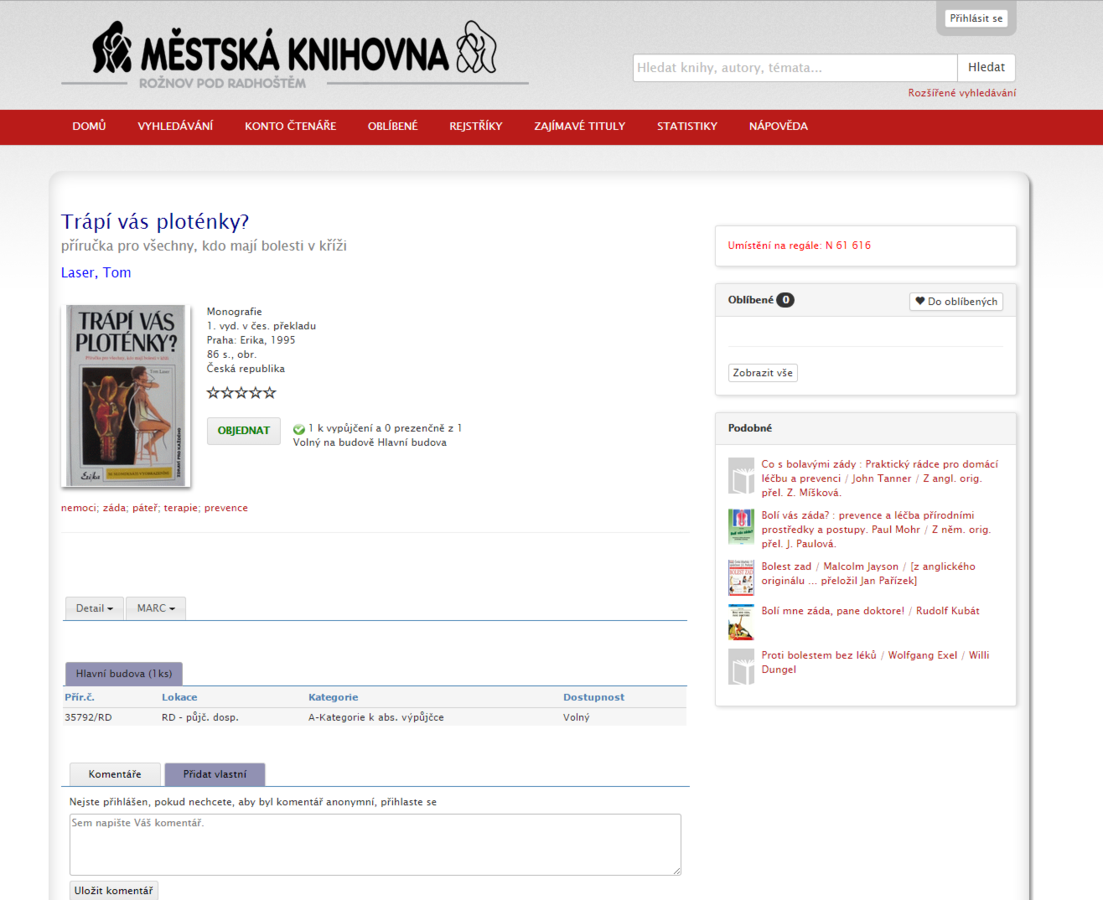Sort by the Lokace column header
The image size is (1103, 900).
pos(179,697)
